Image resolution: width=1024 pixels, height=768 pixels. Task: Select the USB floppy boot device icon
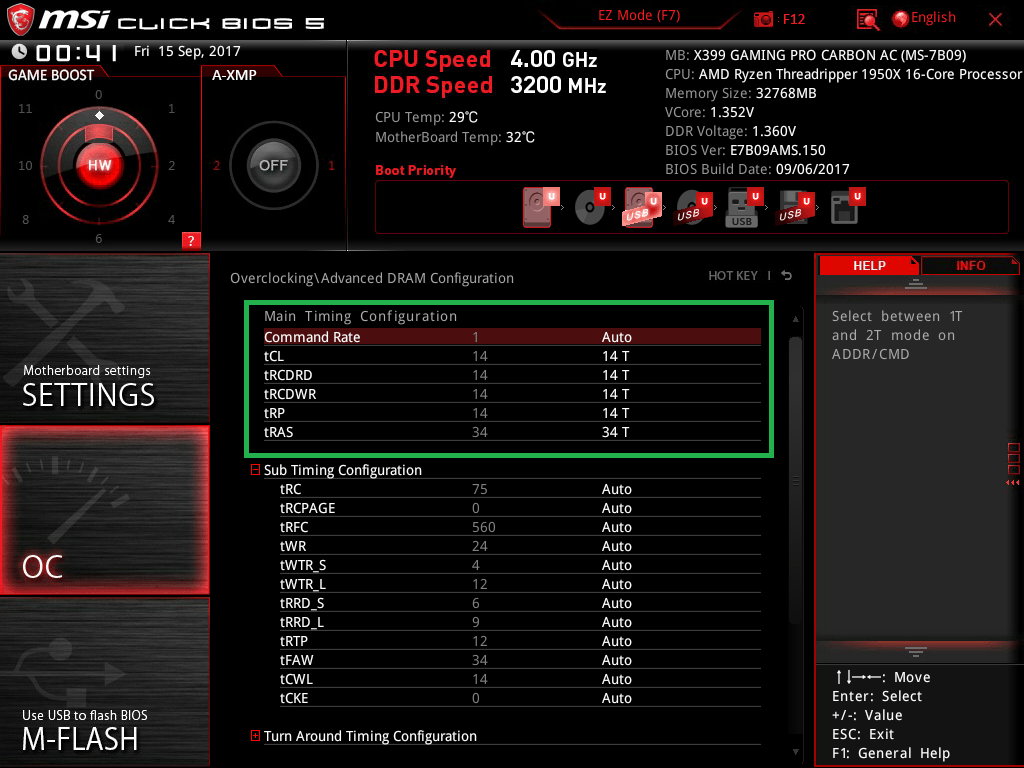pos(794,208)
